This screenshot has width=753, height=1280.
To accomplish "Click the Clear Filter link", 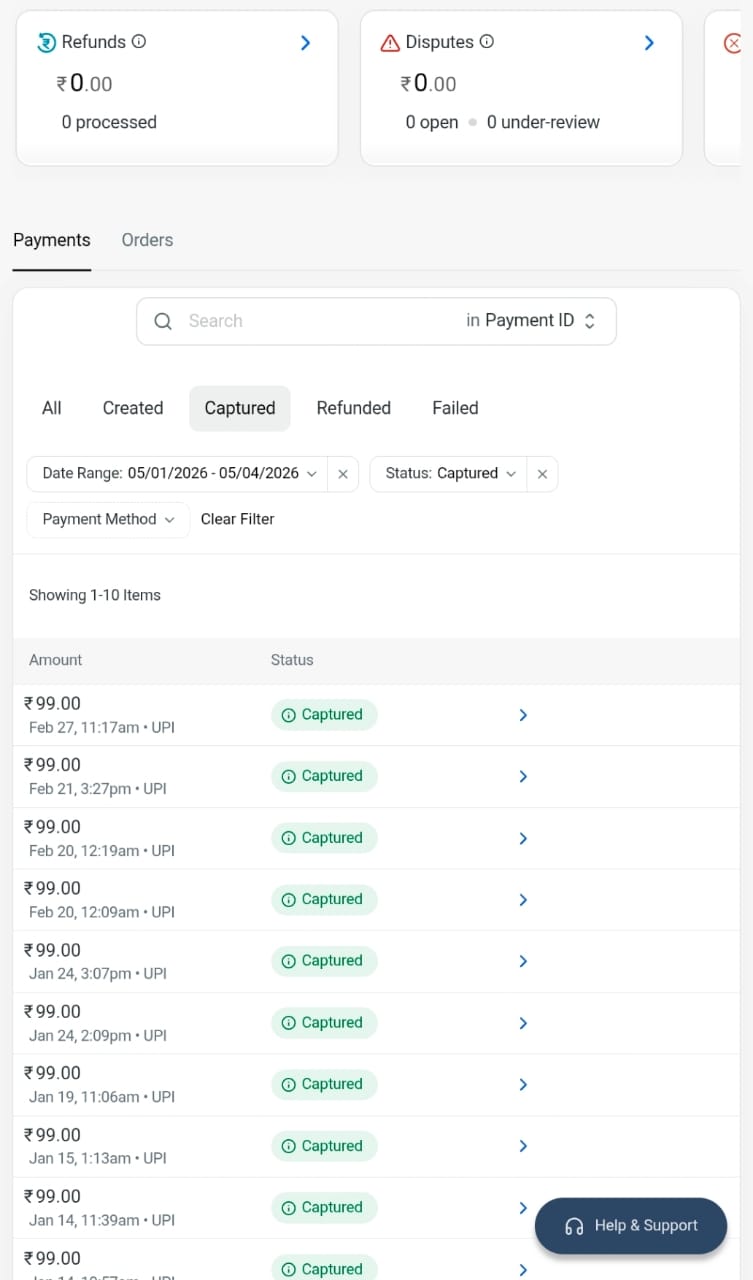I will [237, 519].
